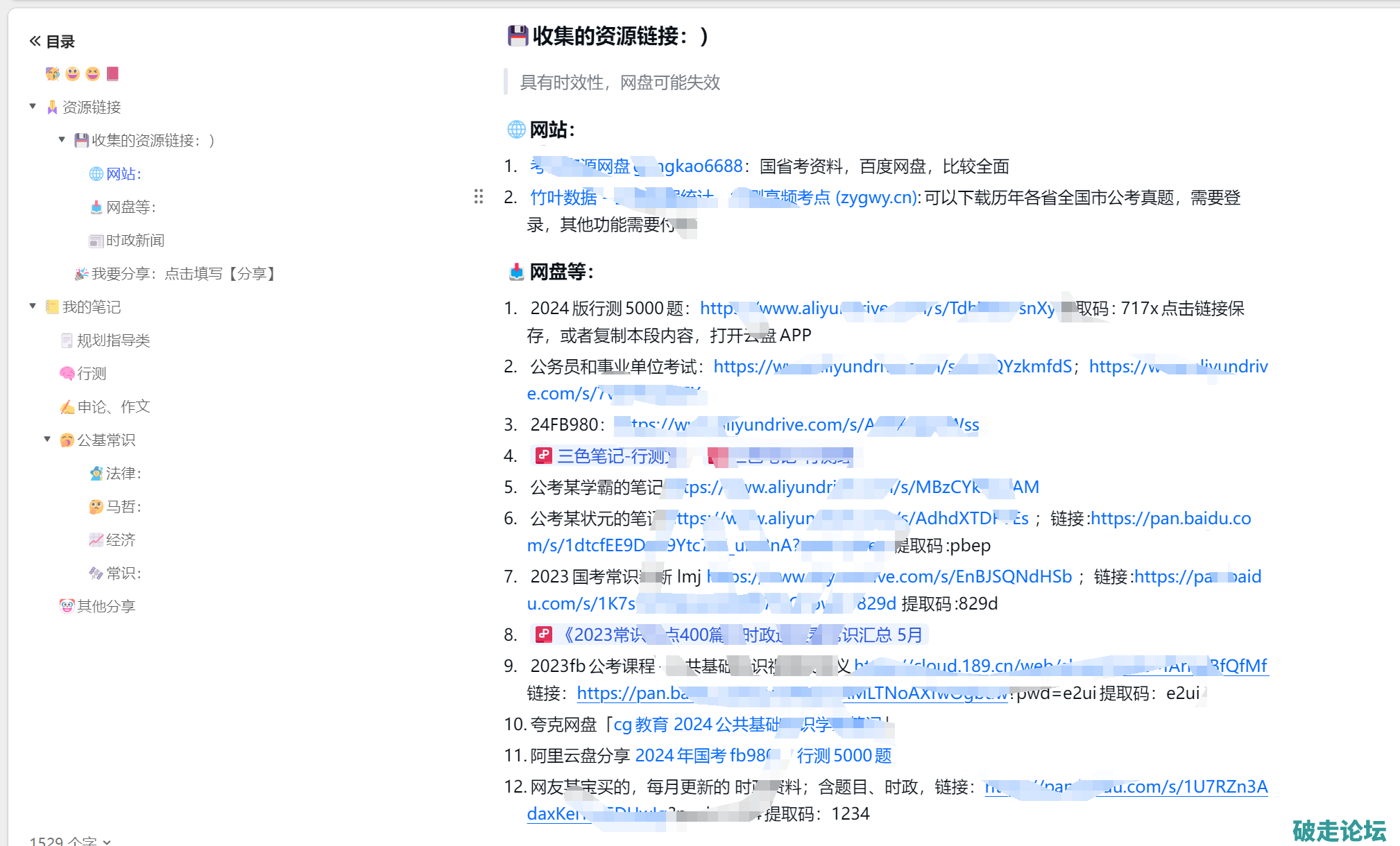Collapse the 资源链接 tree node
This screenshot has height=846, width=1400.
click(33, 107)
